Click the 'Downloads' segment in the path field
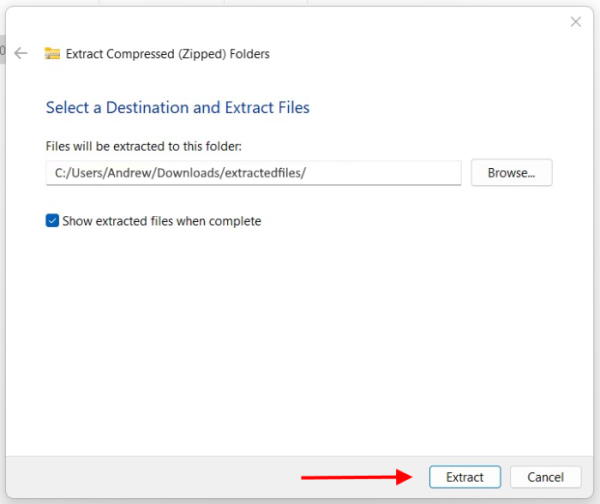Screen dimensions: 600x504 (x=188, y=173)
